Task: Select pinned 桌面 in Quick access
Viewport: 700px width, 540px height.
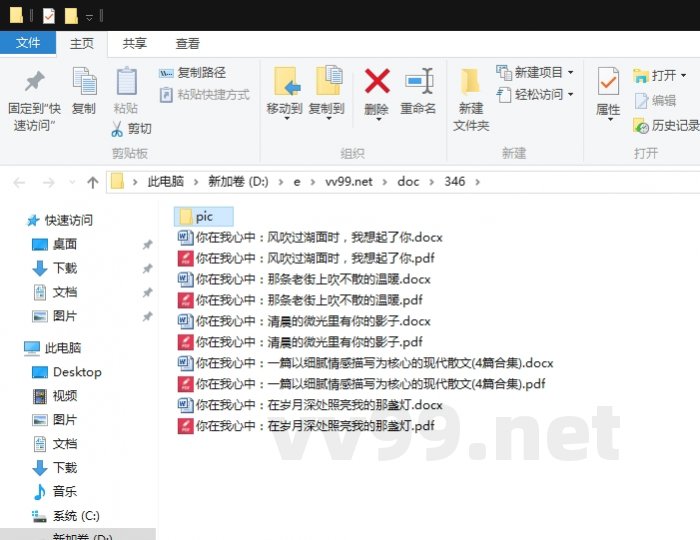Action: pyautogui.click(x=55, y=244)
